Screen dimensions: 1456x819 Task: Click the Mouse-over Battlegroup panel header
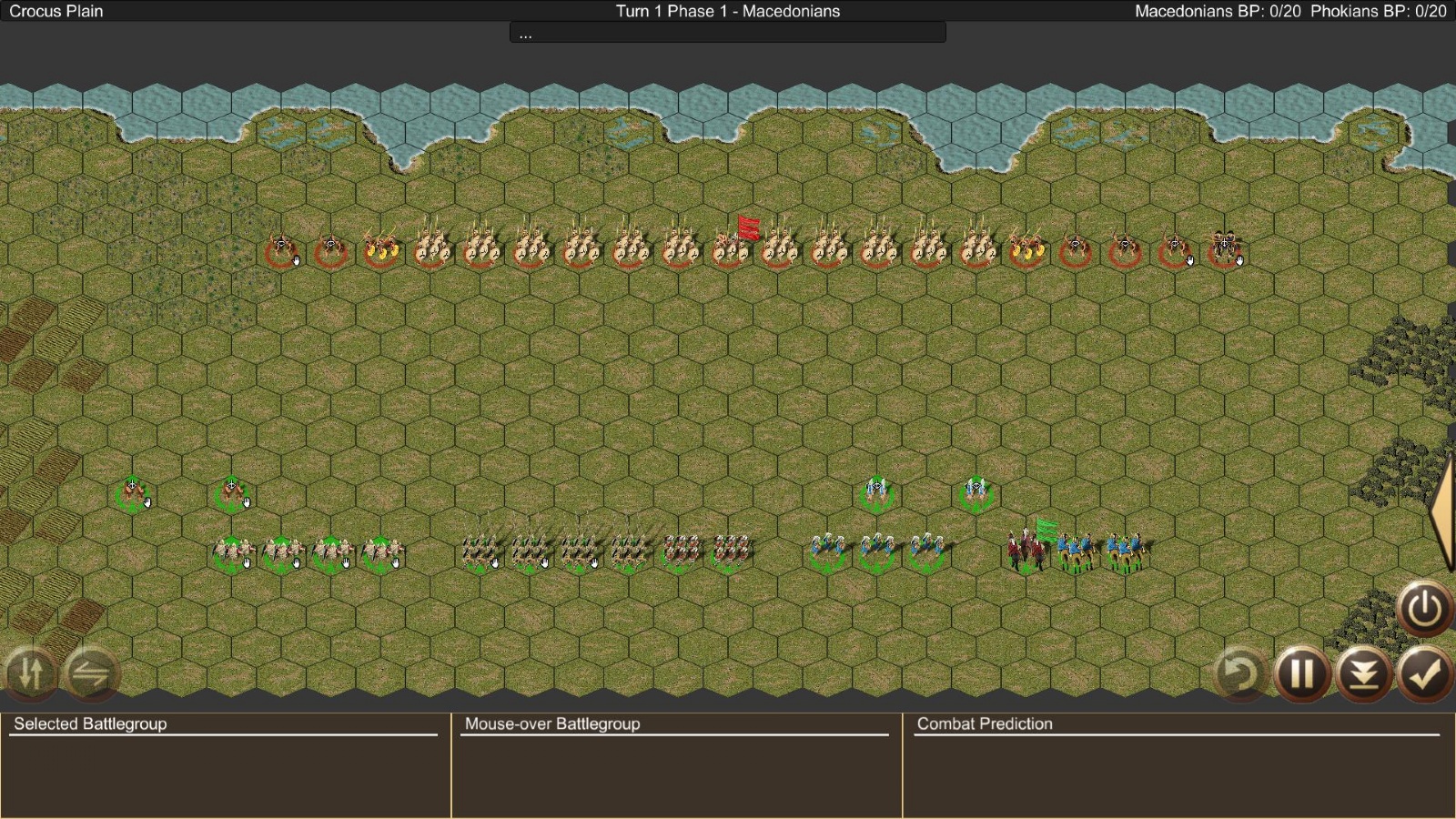click(x=552, y=723)
